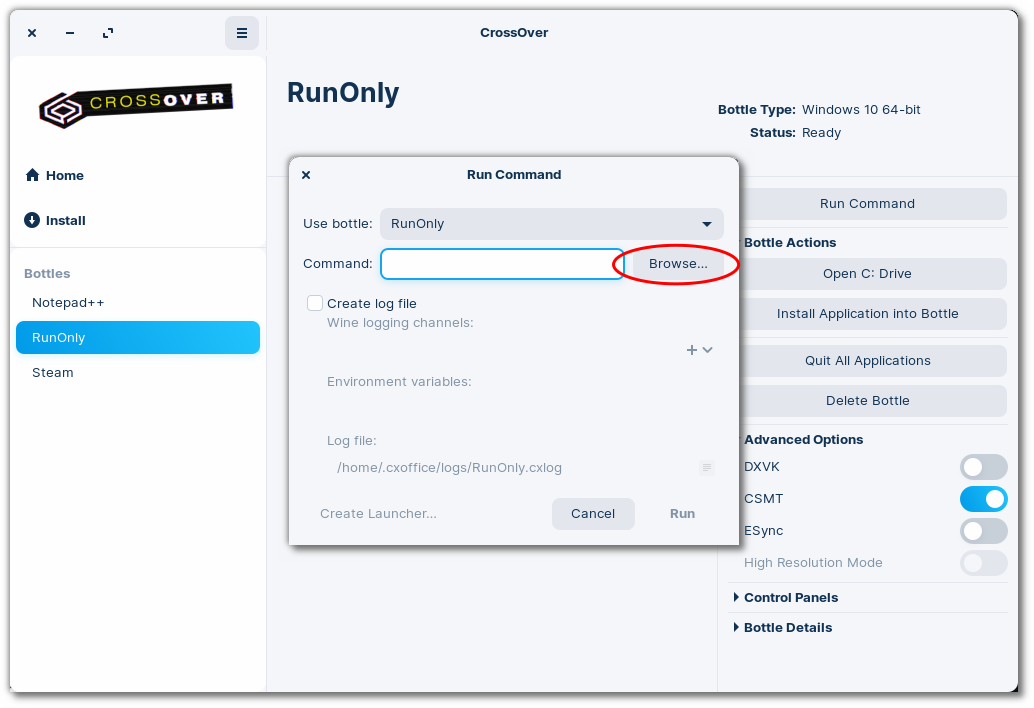This screenshot has width=1034, height=708.
Task: Open the Use bottle dropdown
Action: (552, 223)
